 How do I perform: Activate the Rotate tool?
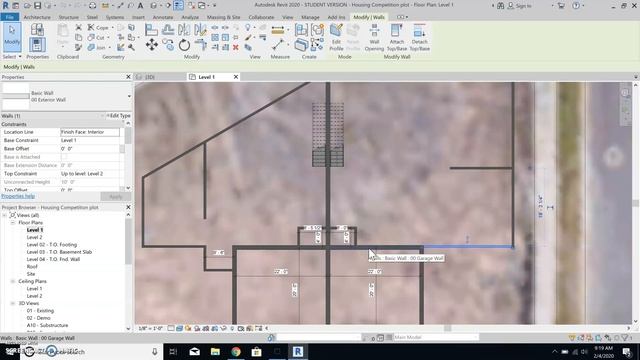[184, 44]
